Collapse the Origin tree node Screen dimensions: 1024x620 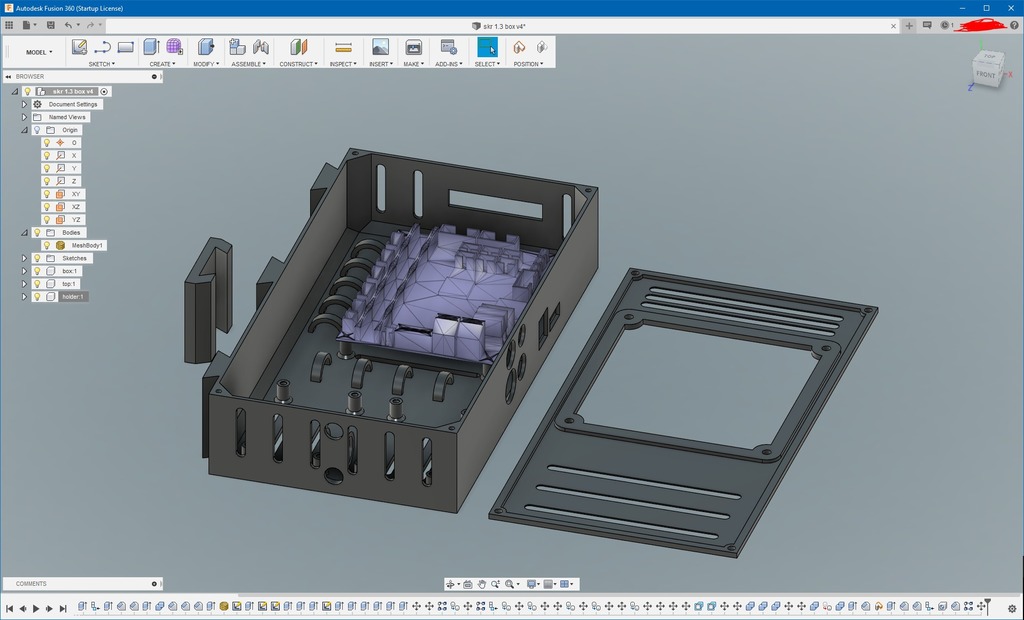point(24,130)
